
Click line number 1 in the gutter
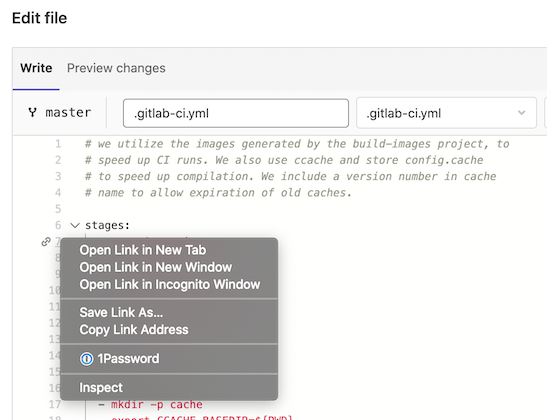(x=58, y=144)
